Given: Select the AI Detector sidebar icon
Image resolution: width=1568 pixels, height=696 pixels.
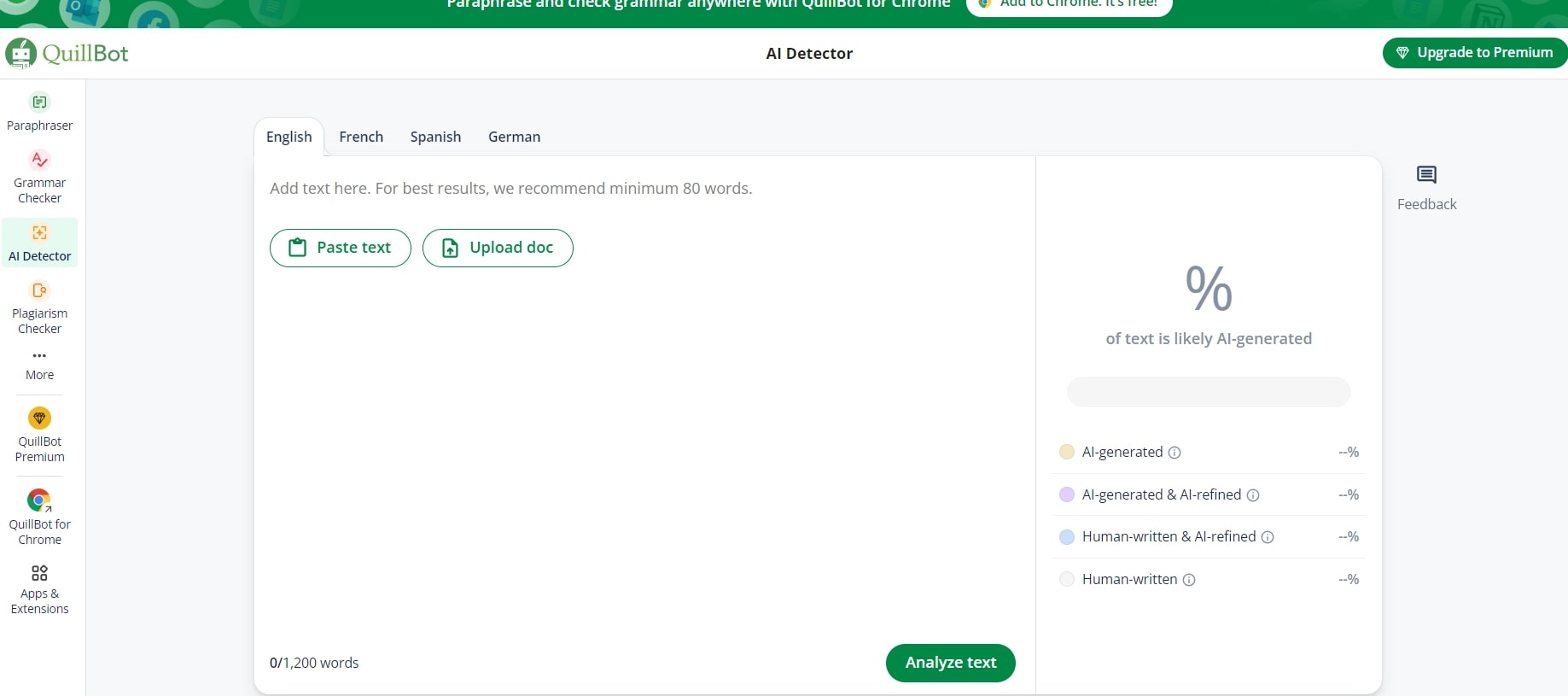Looking at the screenshot, I should click(x=39, y=233).
